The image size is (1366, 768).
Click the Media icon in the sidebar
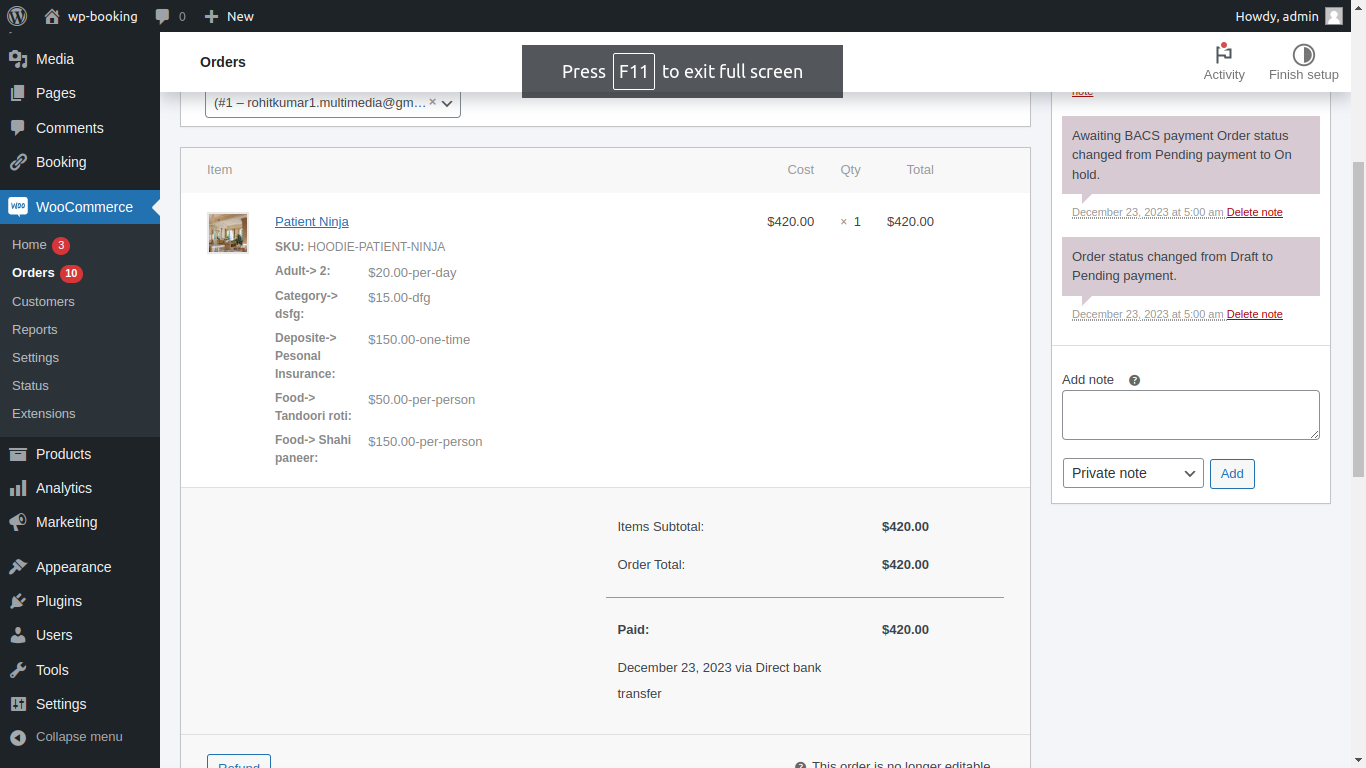[x=17, y=59]
